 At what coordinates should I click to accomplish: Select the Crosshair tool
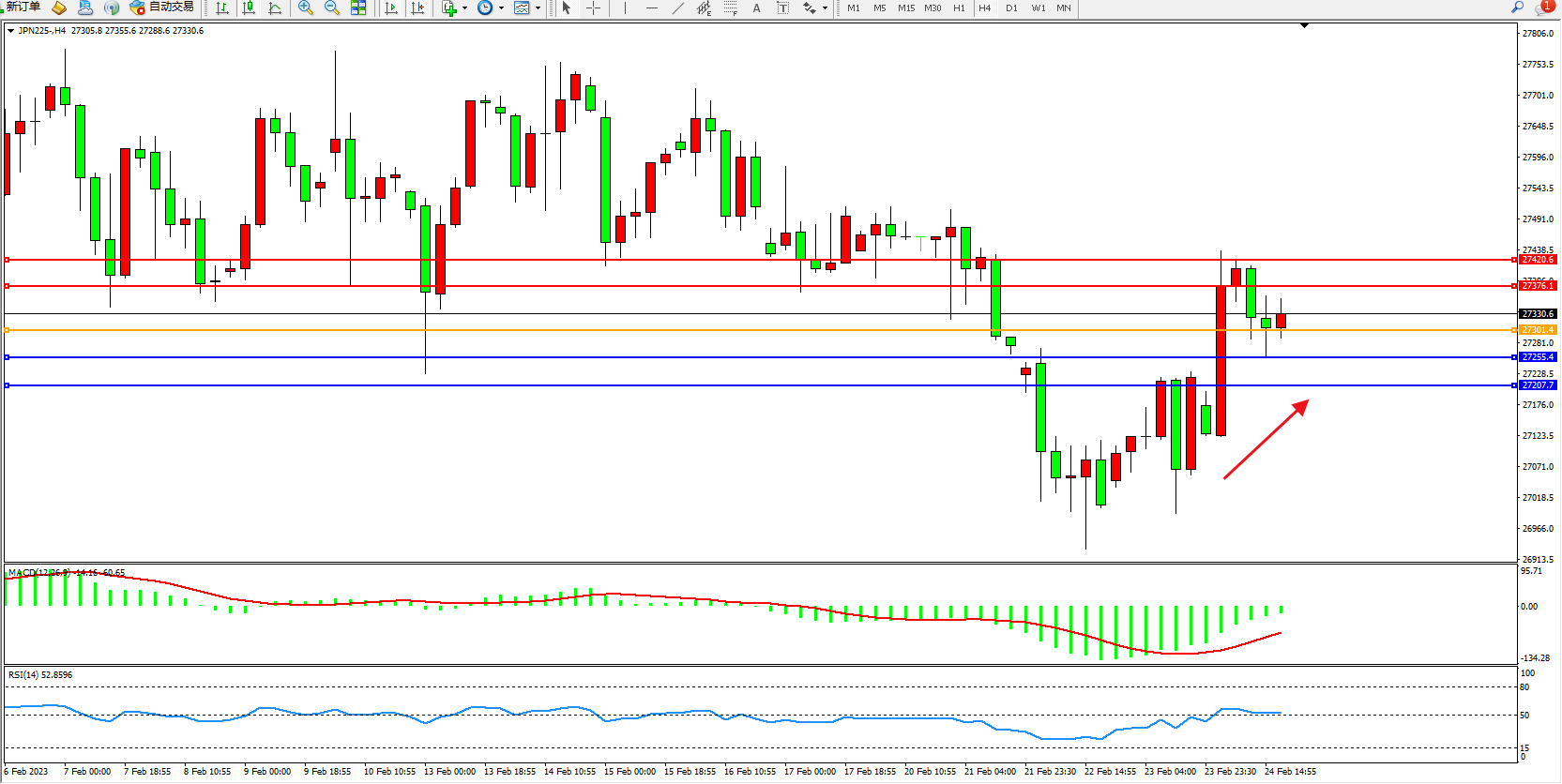click(594, 8)
